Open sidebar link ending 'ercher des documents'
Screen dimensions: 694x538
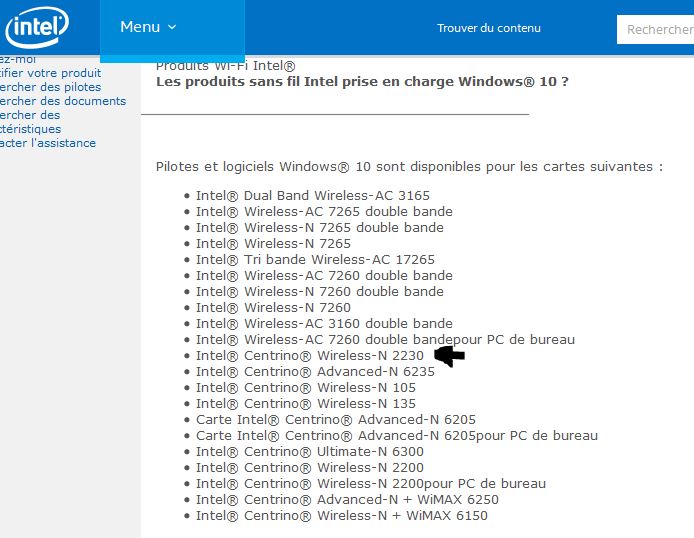tap(63, 101)
